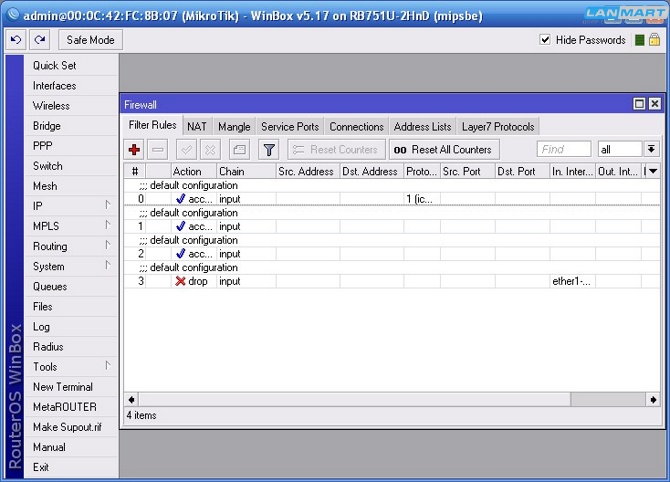670x482 pixels.
Task: Click the accept checkmark of rule 1
Action: click(x=180, y=226)
